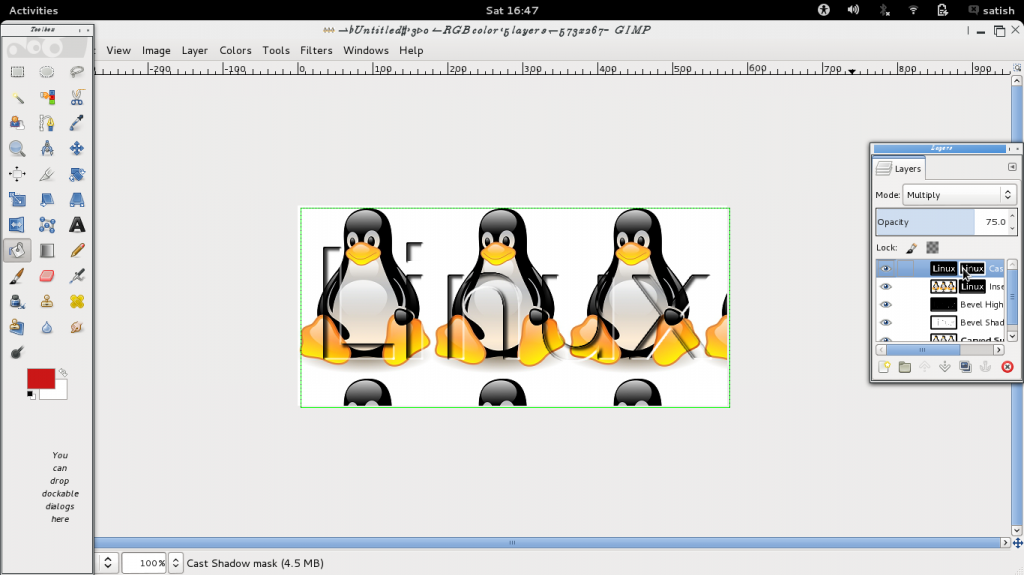Select the Alignment tool

coord(17,174)
